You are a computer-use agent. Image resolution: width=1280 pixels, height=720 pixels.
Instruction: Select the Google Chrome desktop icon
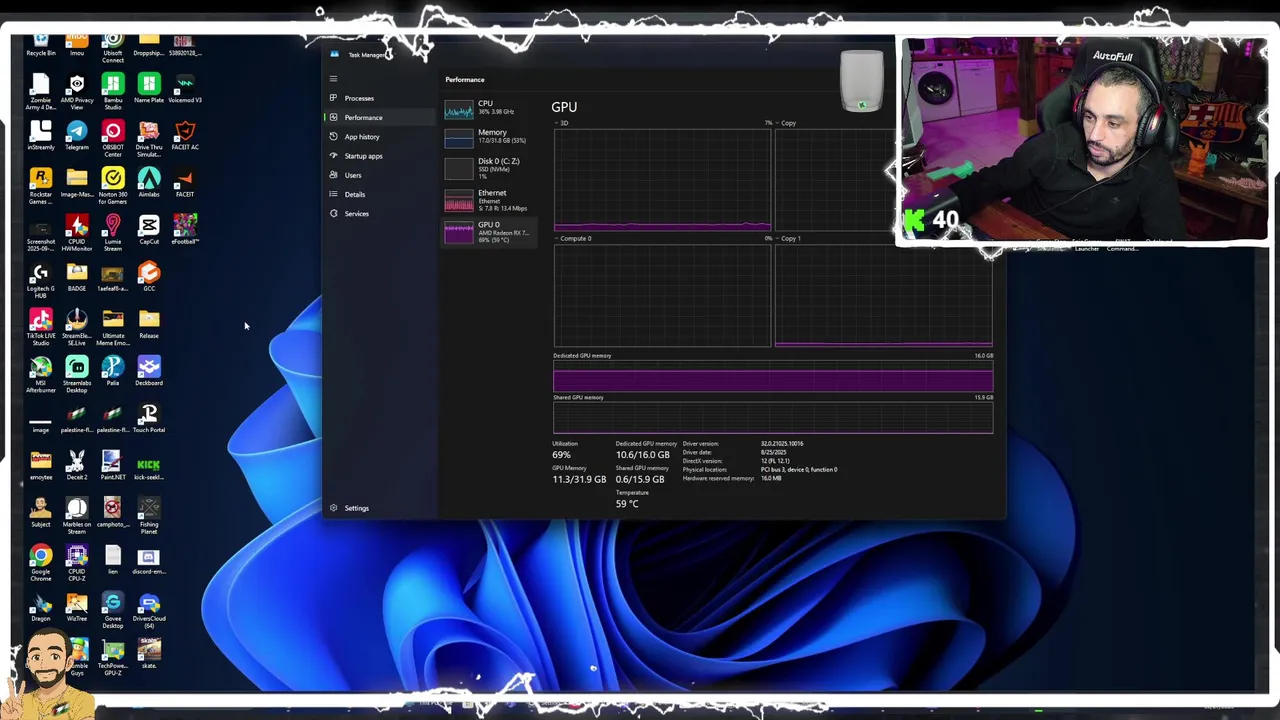[x=41, y=563]
